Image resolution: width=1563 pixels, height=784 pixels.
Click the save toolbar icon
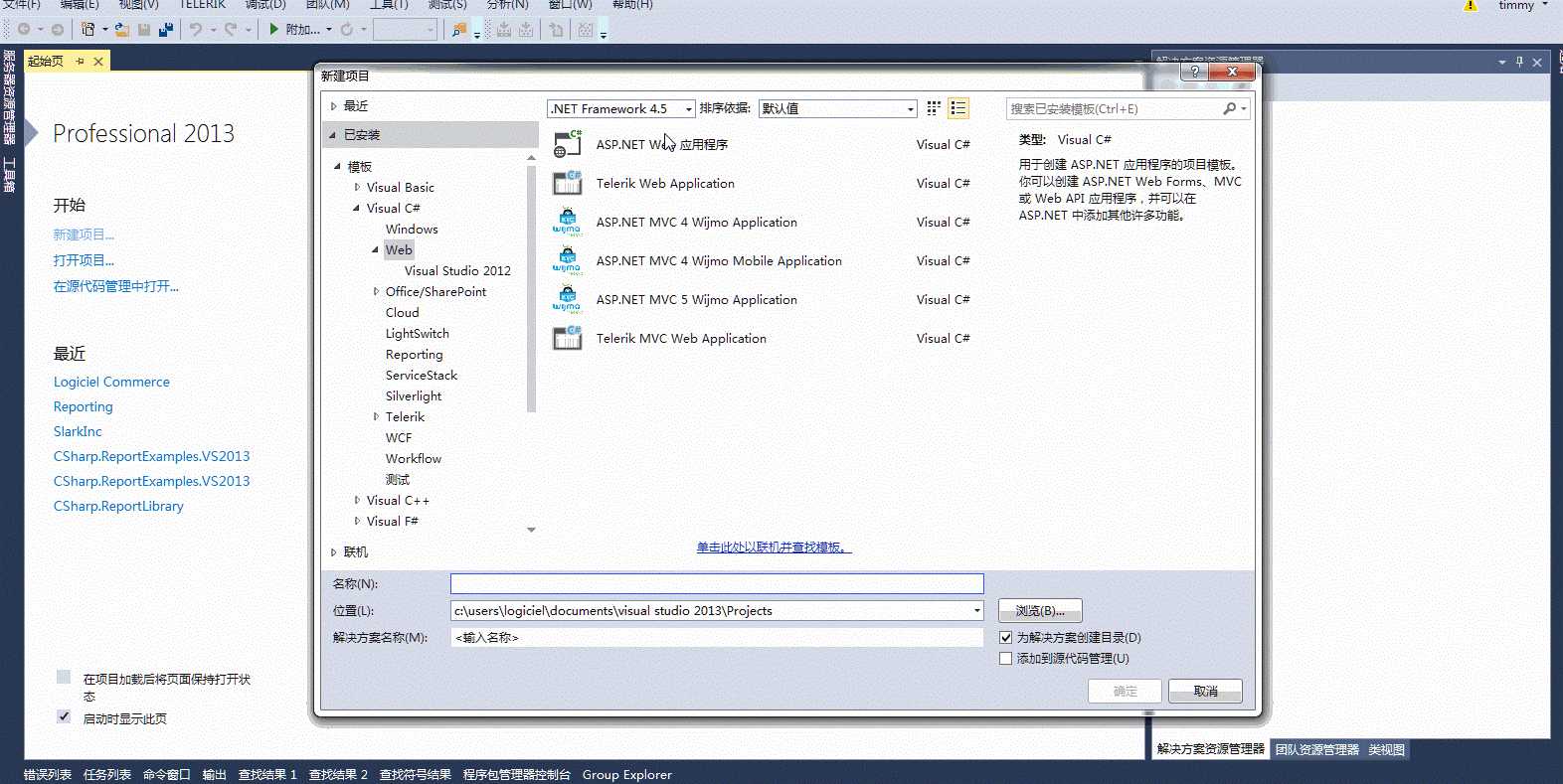pyautogui.click(x=144, y=30)
